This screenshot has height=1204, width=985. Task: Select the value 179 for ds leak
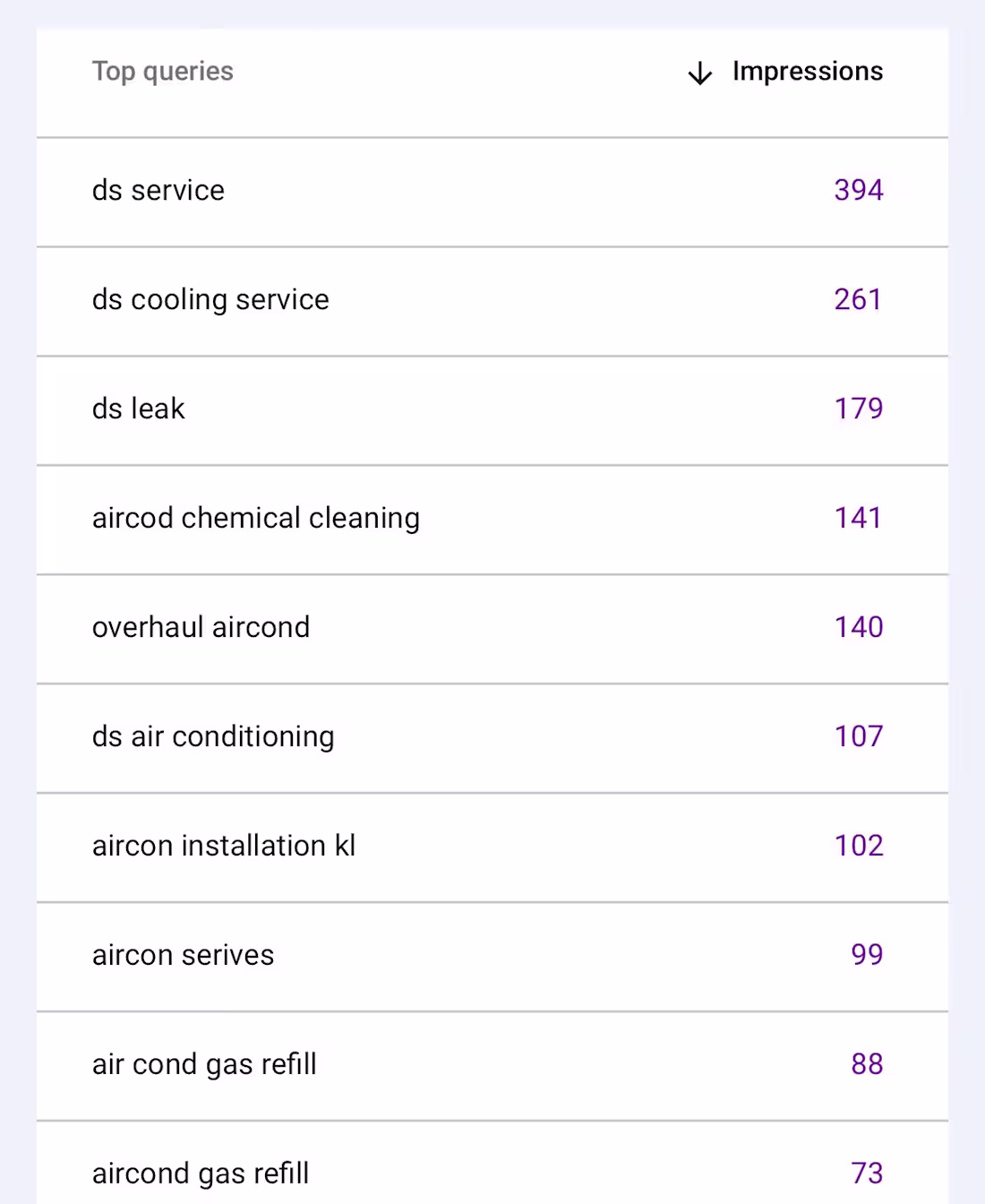click(x=857, y=409)
